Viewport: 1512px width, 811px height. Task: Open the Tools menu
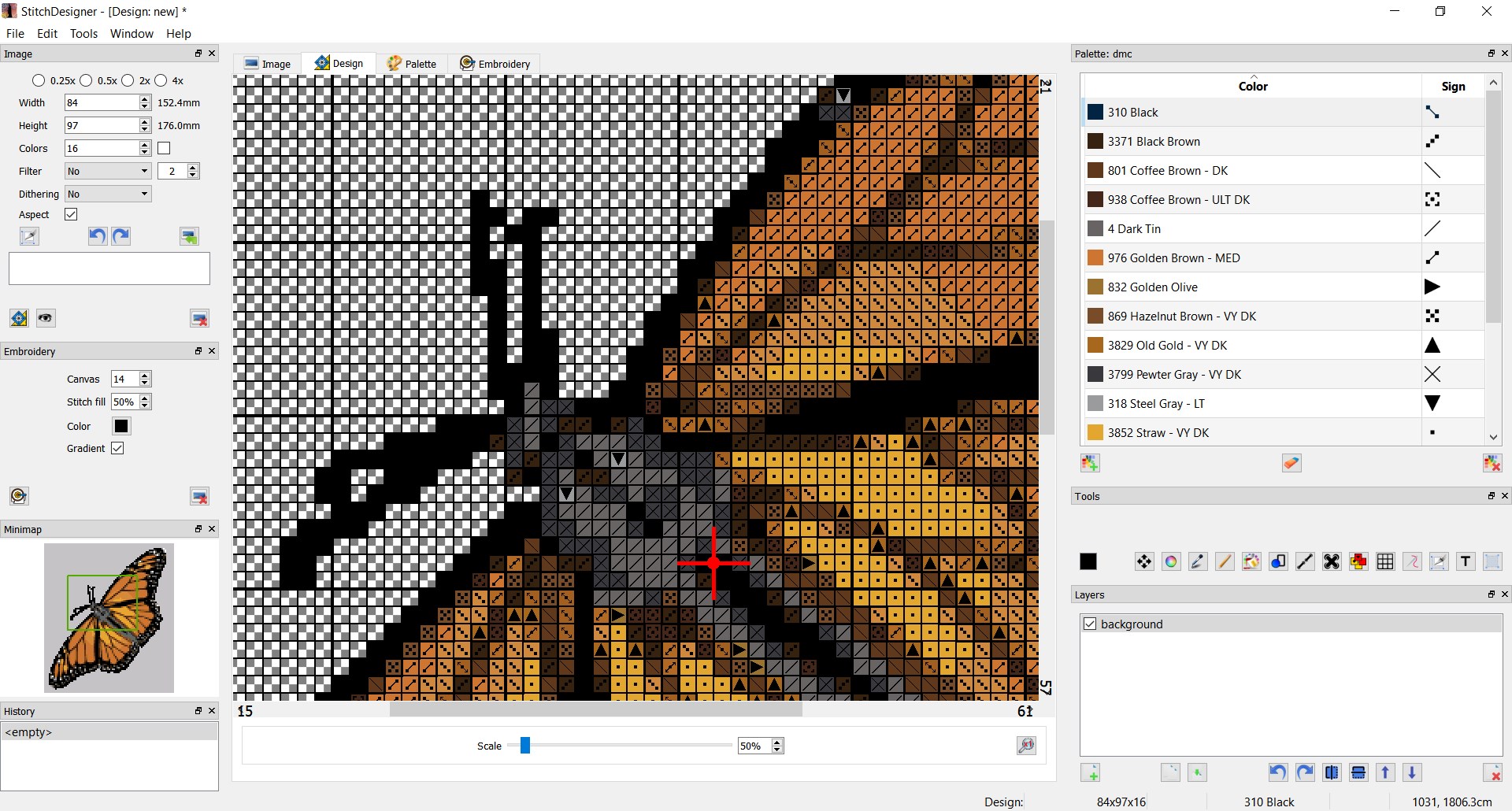coord(83,34)
